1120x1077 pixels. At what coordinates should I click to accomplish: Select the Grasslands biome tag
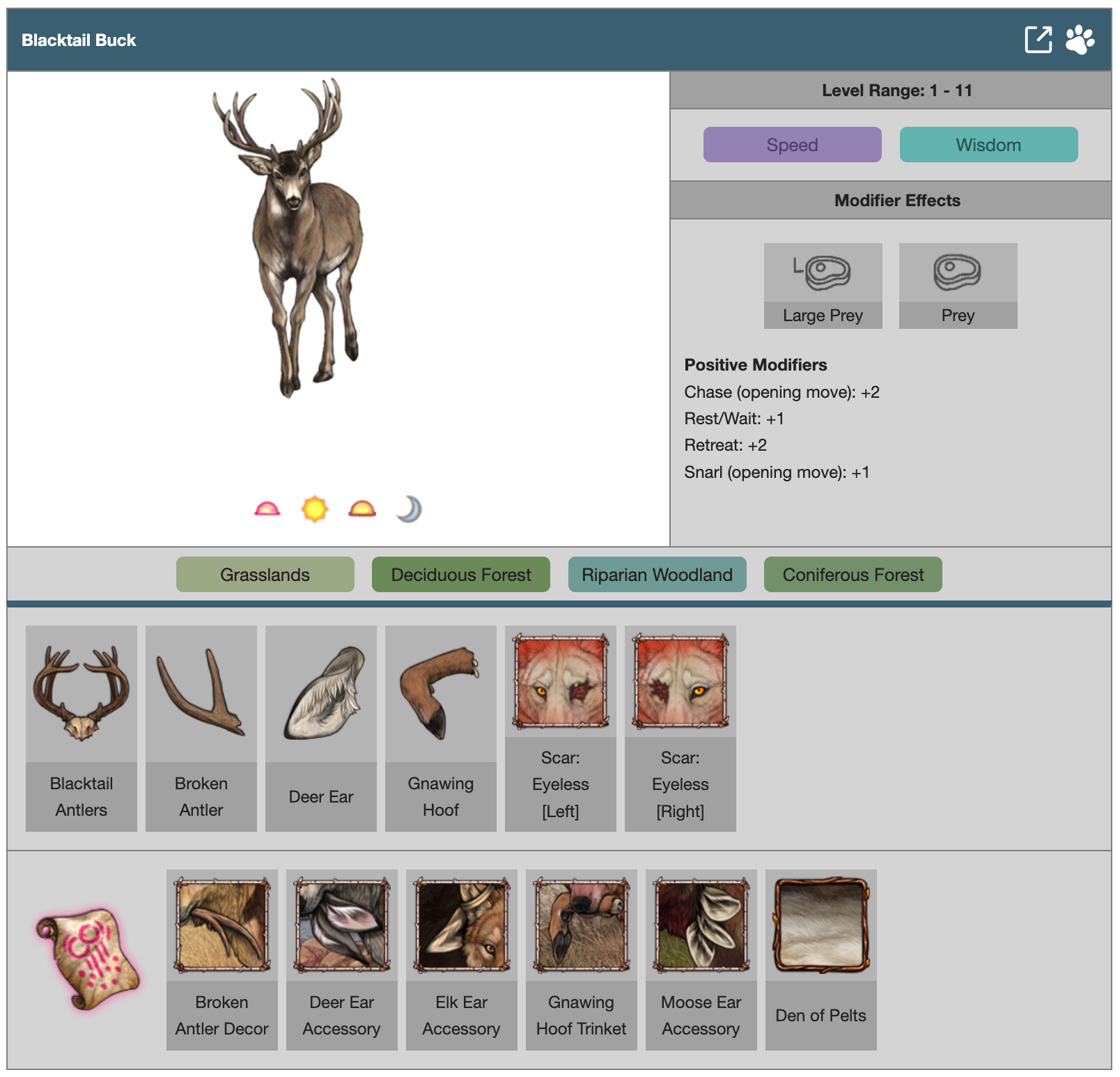pyautogui.click(x=265, y=575)
